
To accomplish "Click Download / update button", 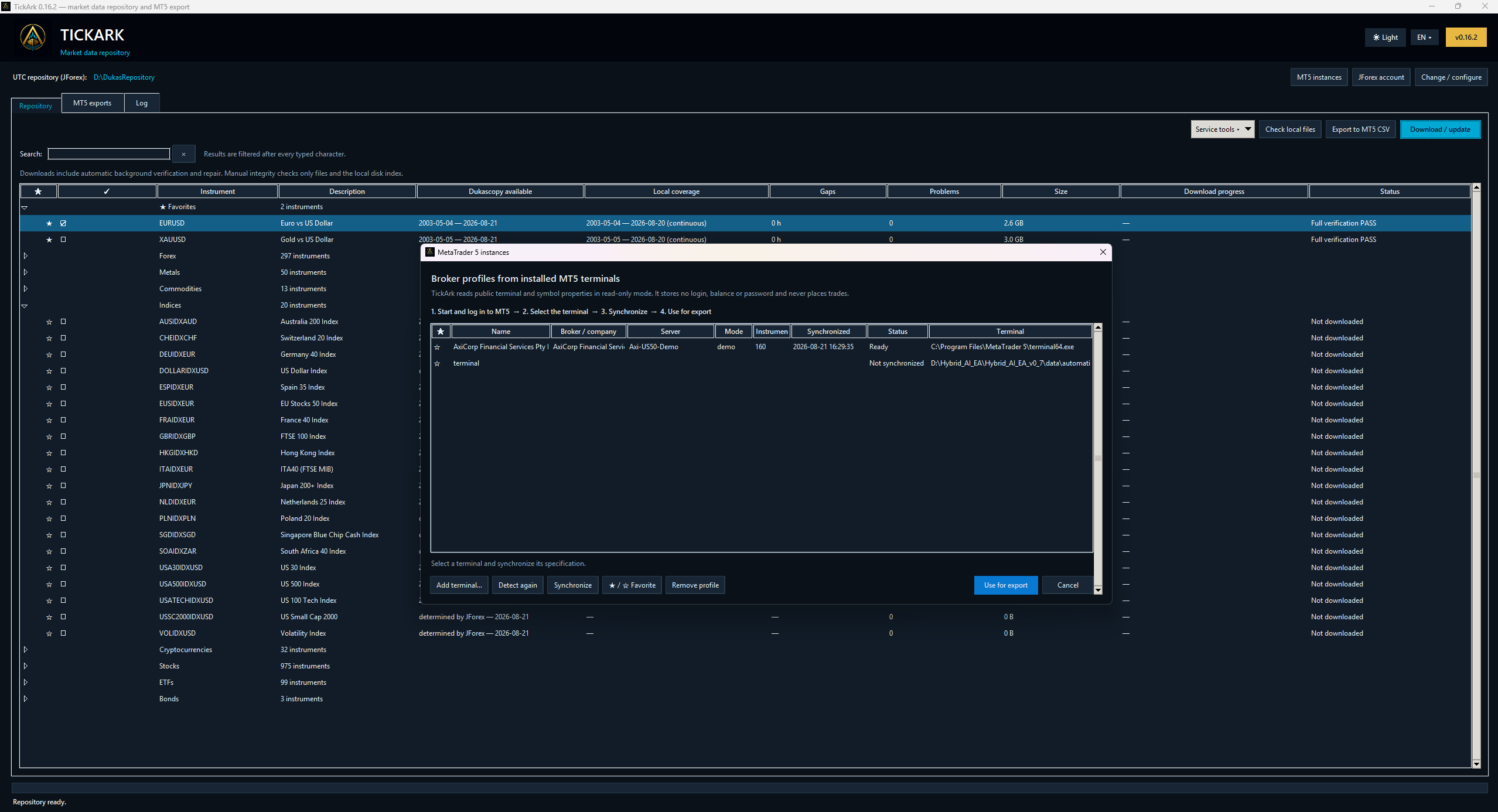I will click(x=1440, y=129).
